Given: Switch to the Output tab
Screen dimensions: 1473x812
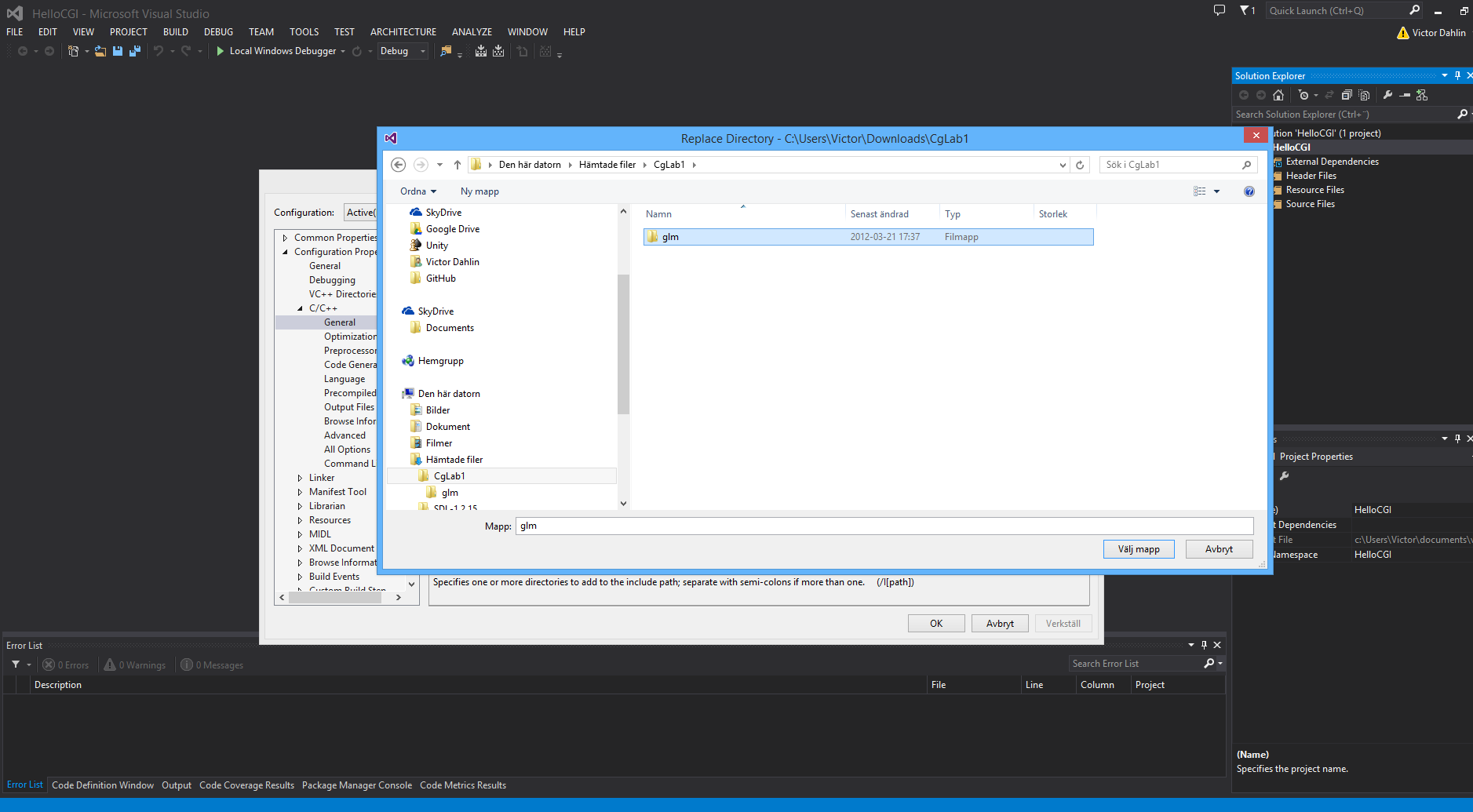Looking at the screenshot, I should (x=177, y=785).
